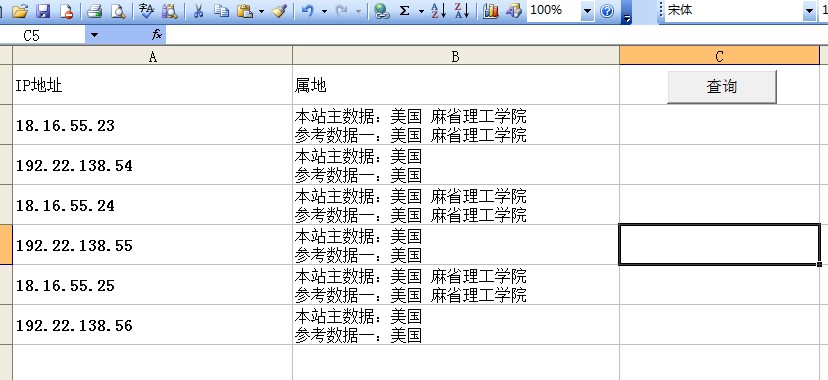Open the 100% zoom dropdown arrow

pyautogui.click(x=588, y=11)
